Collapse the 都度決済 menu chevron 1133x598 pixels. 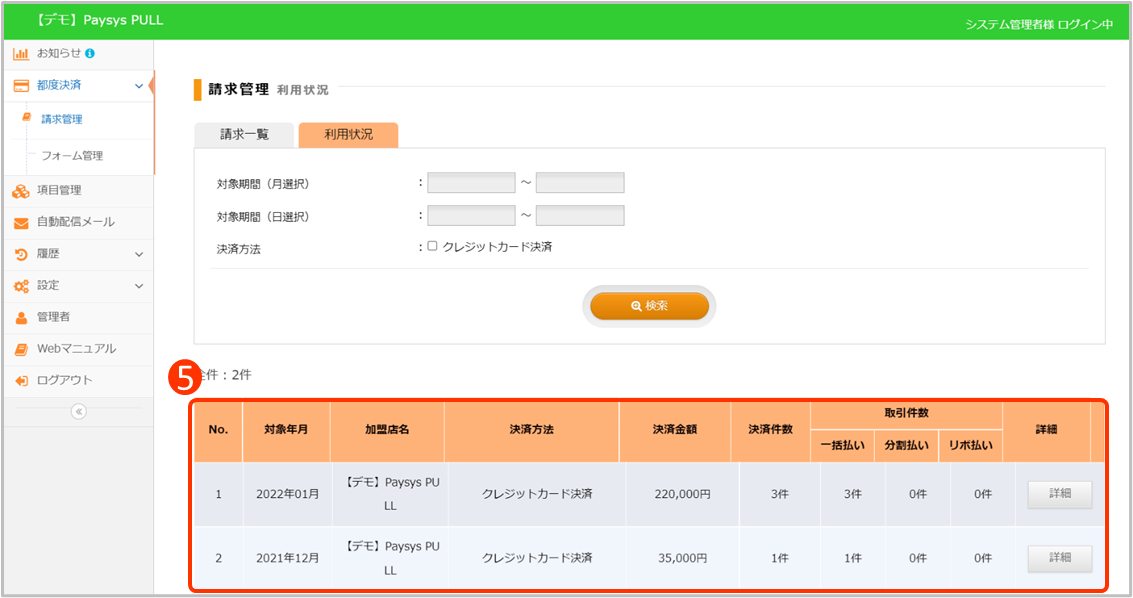pyautogui.click(x=139, y=86)
